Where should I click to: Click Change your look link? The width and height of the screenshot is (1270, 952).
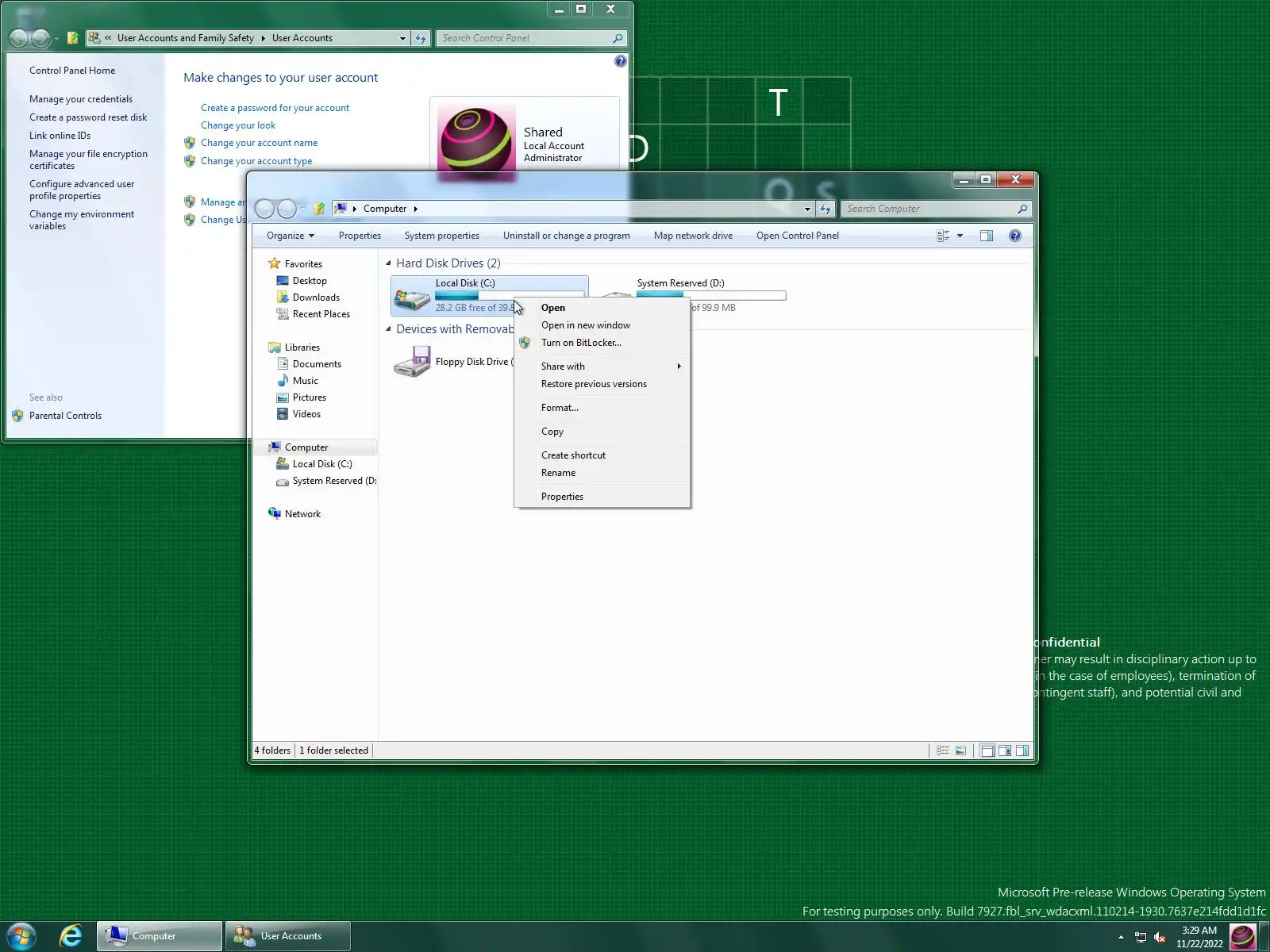point(238,125)
